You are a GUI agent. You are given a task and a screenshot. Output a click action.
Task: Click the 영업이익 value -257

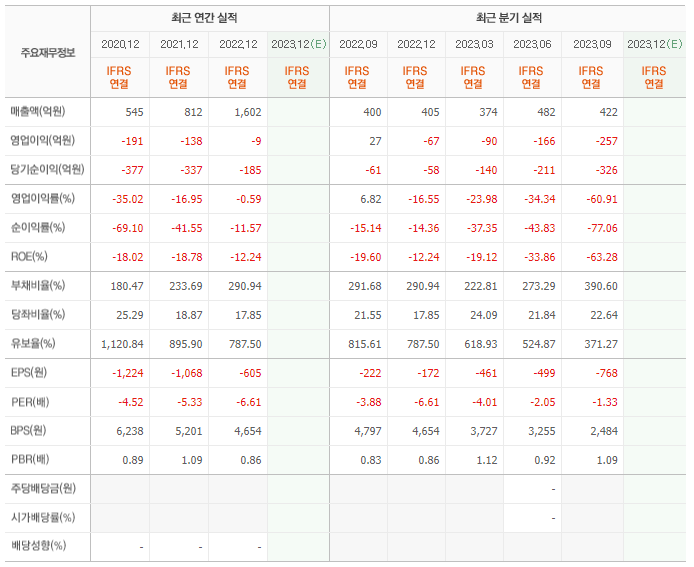click(x=606, y=141)
